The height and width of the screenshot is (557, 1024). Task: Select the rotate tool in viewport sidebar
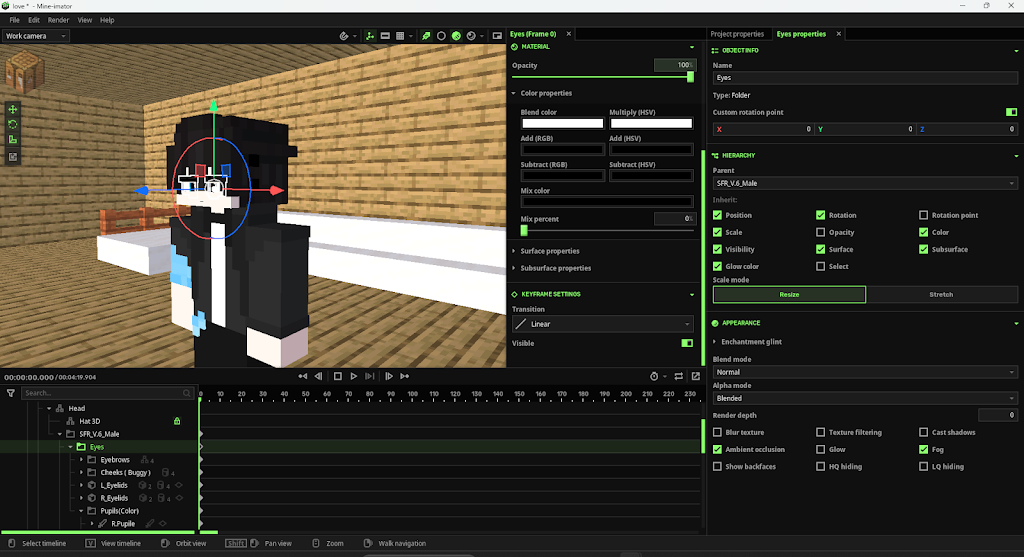coord(12,124)
